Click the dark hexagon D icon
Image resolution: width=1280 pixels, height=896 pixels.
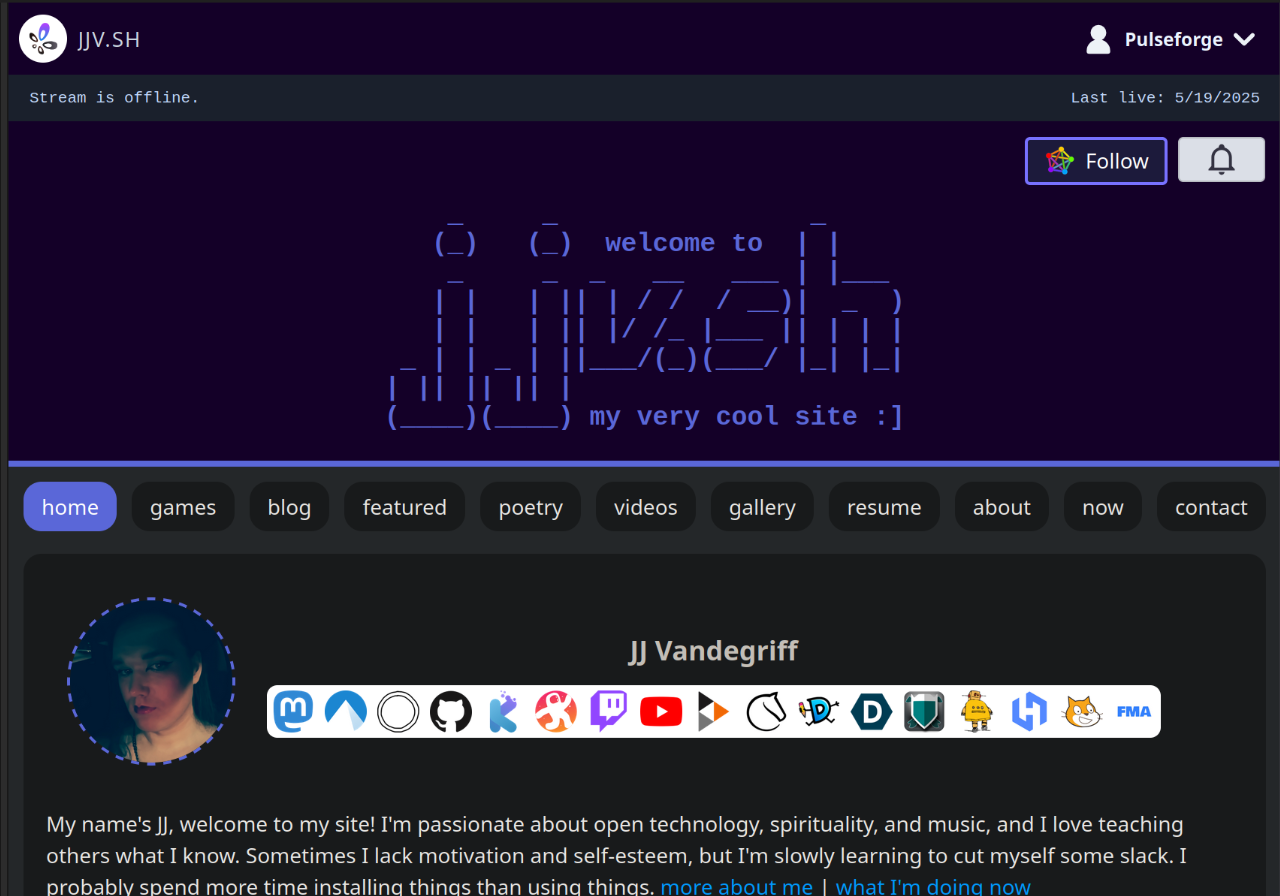coord(871,712)
